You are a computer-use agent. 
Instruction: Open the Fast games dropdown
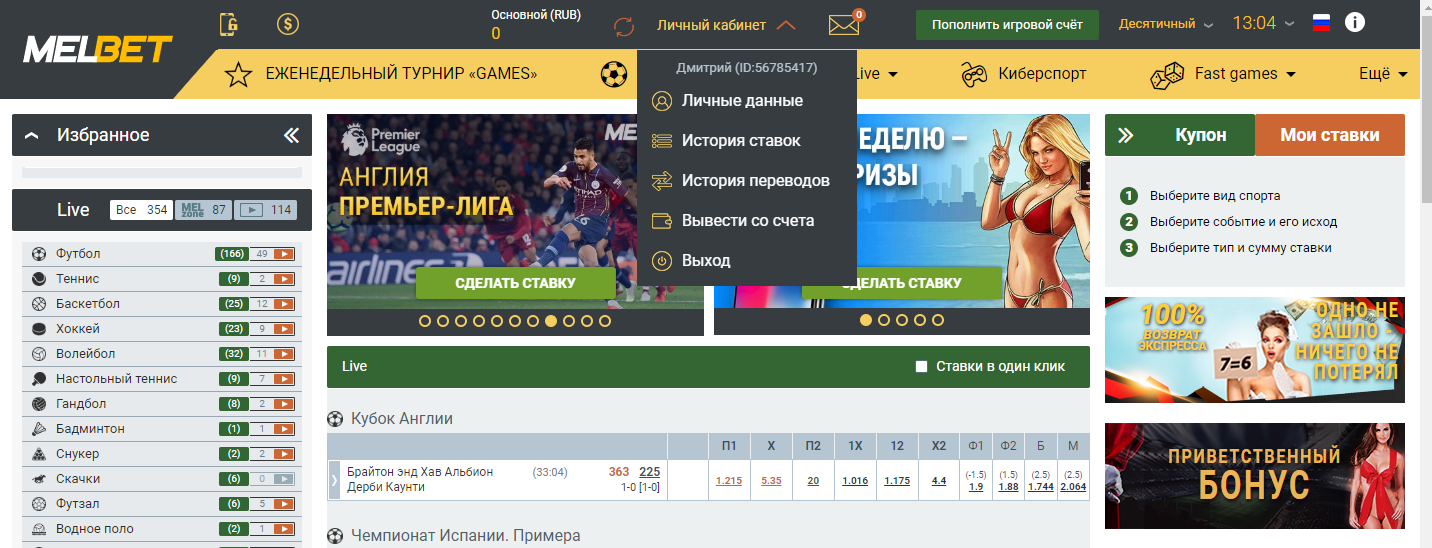[1245, 74]
